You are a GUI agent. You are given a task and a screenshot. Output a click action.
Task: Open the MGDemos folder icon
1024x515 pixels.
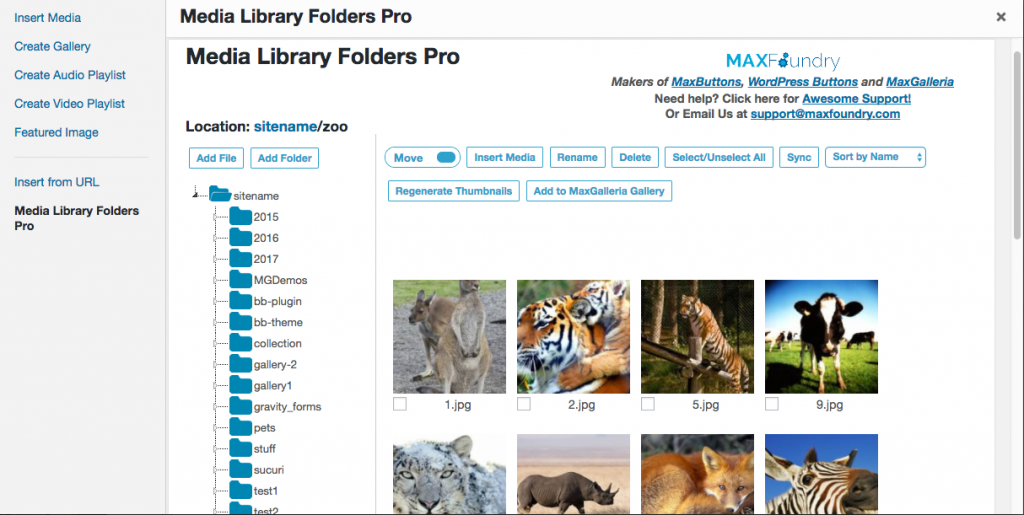click(241, 279)
